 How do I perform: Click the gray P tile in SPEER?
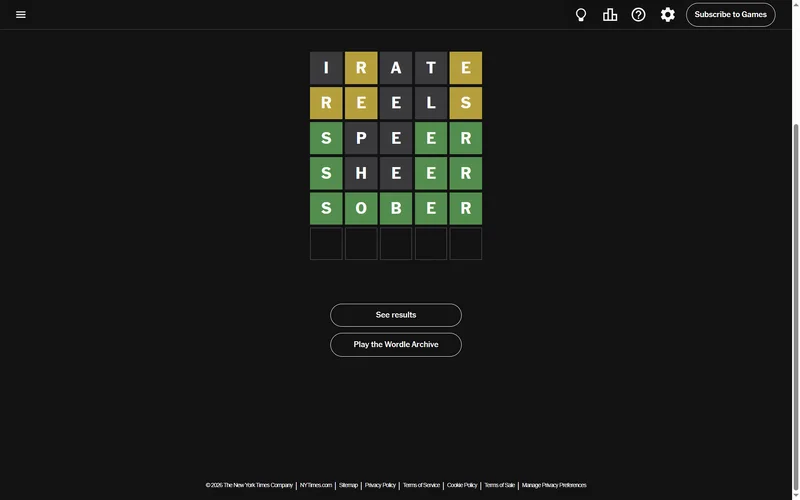click(361, 138)
